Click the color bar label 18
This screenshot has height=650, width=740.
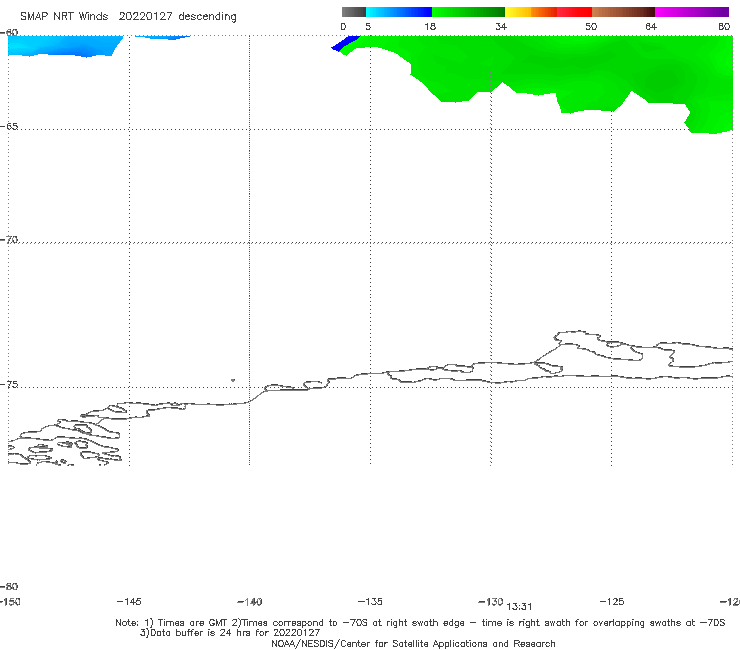pyautogui.click(x=430, y=26)
